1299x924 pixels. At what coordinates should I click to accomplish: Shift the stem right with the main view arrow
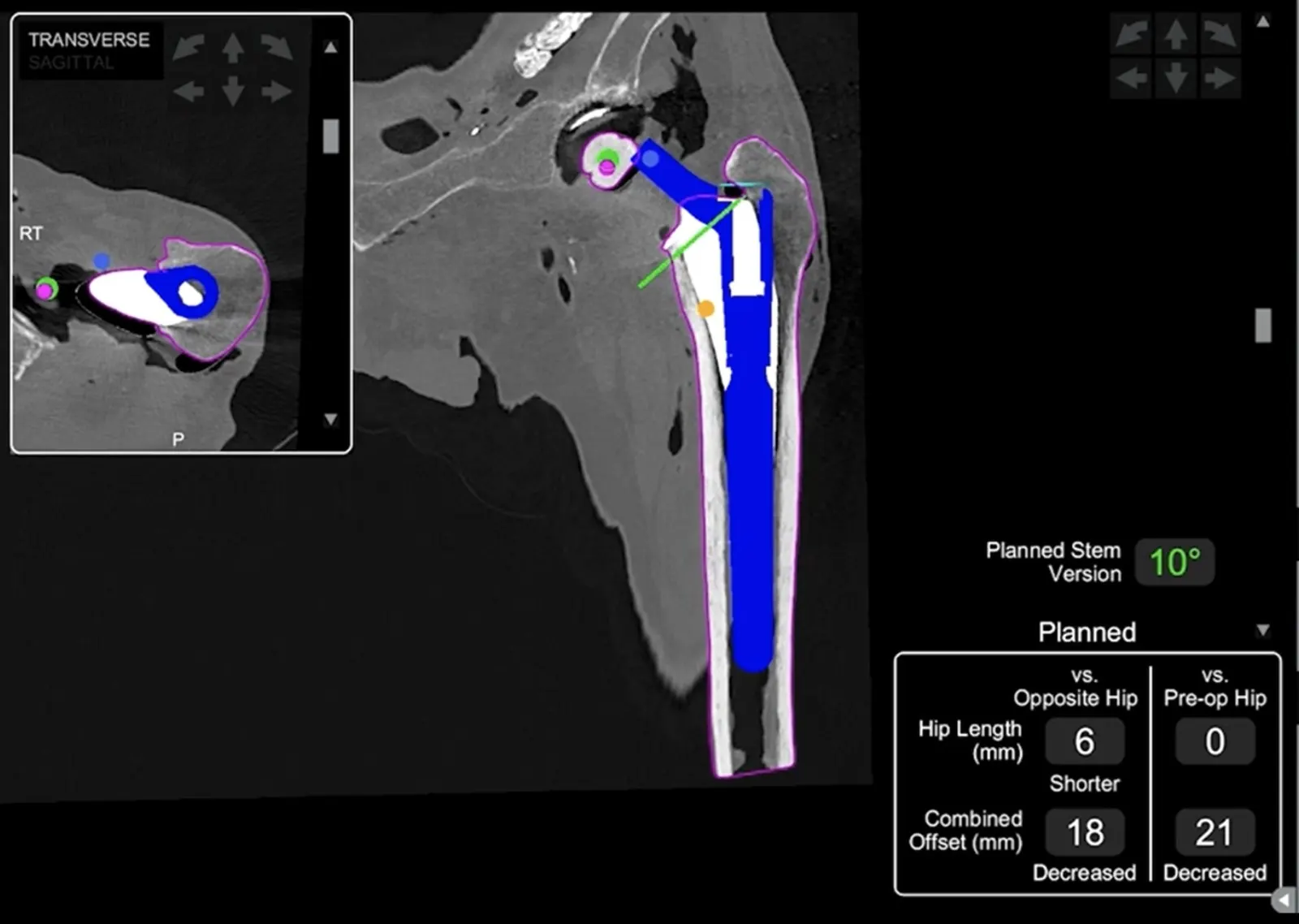coord(1219,79)
